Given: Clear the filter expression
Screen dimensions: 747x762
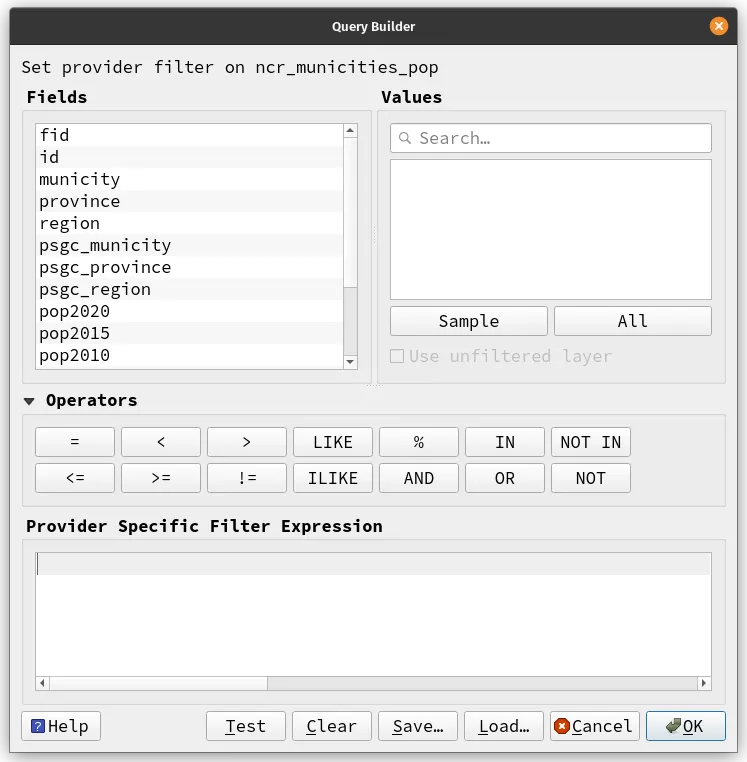Looking at the screenshot, I should tap(332, 726).
